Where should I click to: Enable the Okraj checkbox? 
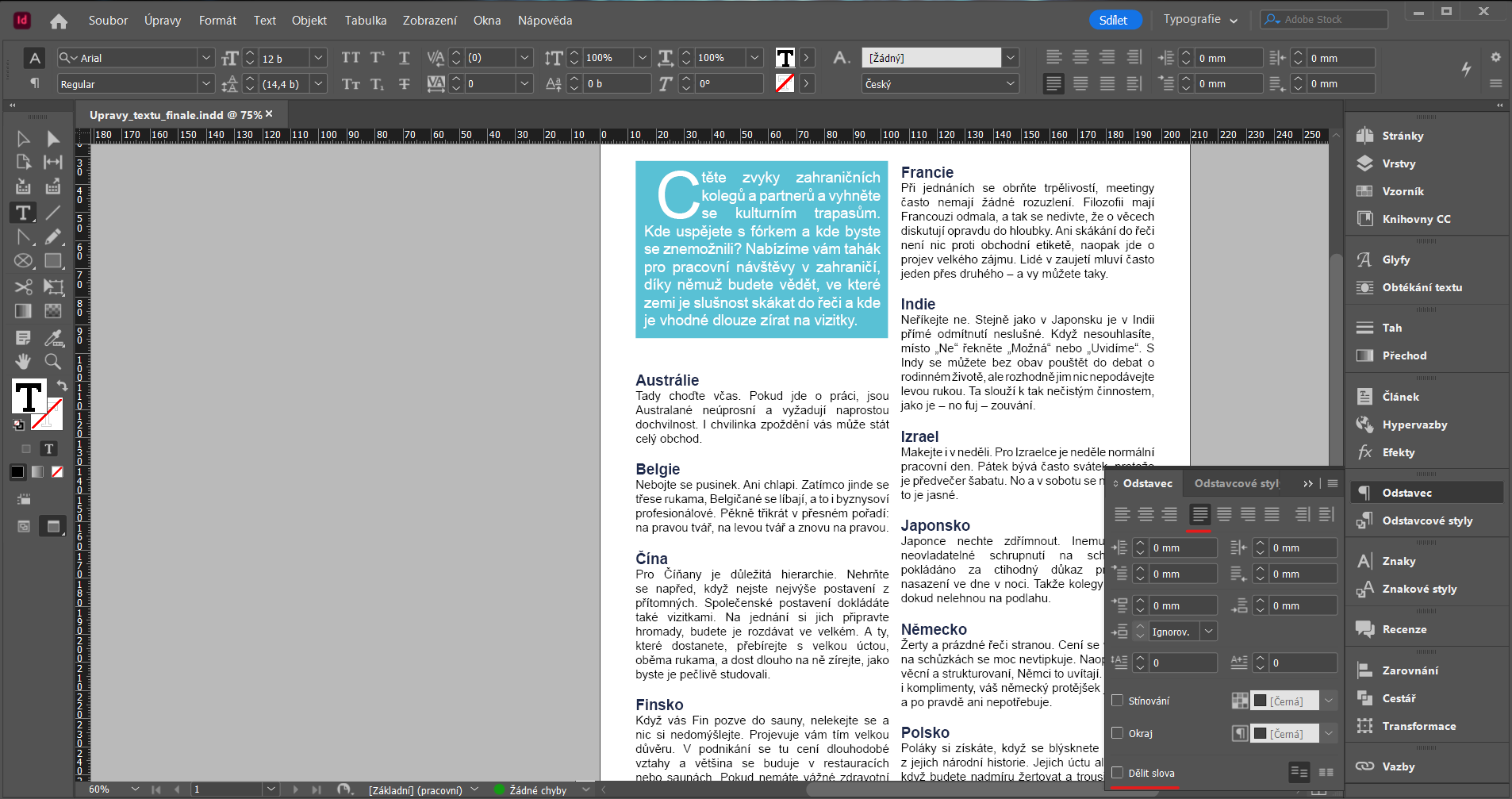coord(1119,733)
